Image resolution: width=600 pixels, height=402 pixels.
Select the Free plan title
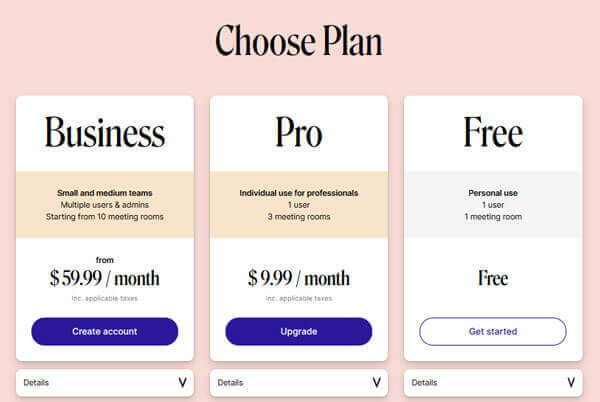tap(492, 132)
